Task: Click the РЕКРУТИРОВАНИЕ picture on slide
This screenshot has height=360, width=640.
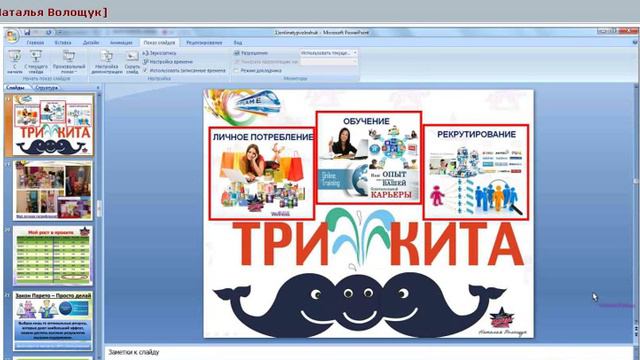Action: [476, 172]
